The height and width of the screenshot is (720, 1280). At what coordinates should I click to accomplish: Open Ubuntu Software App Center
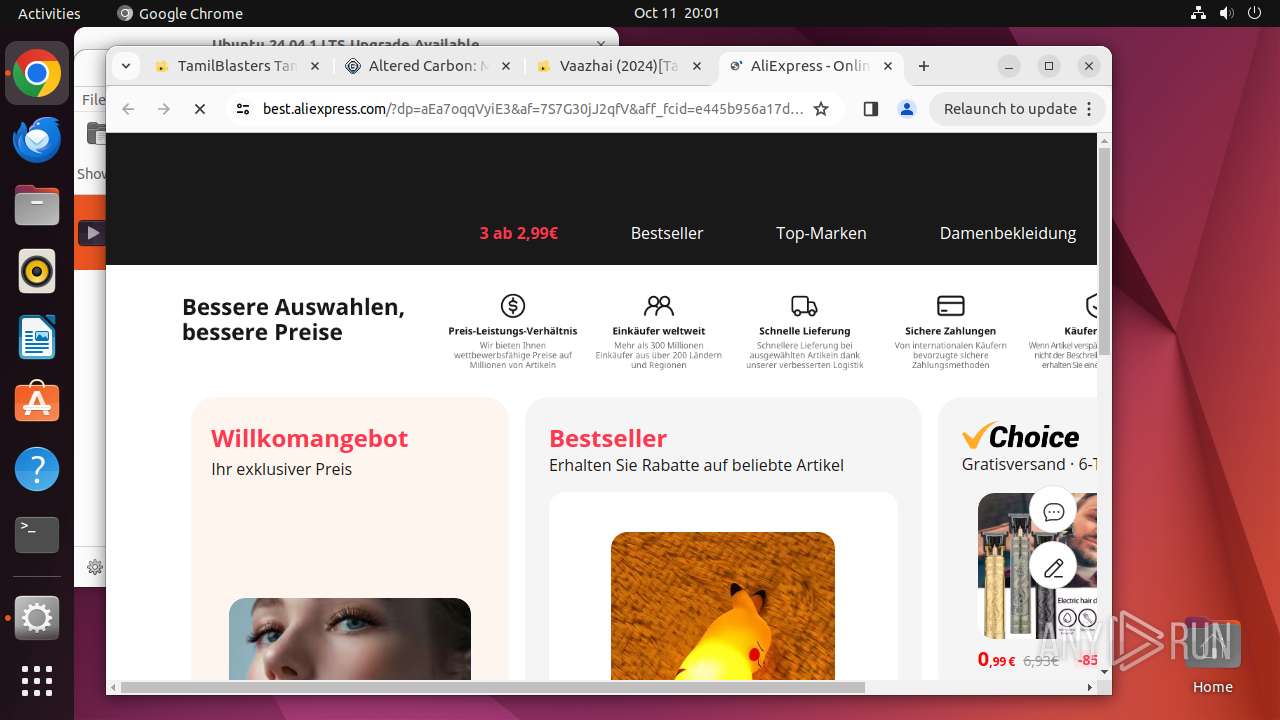(37, 403)
